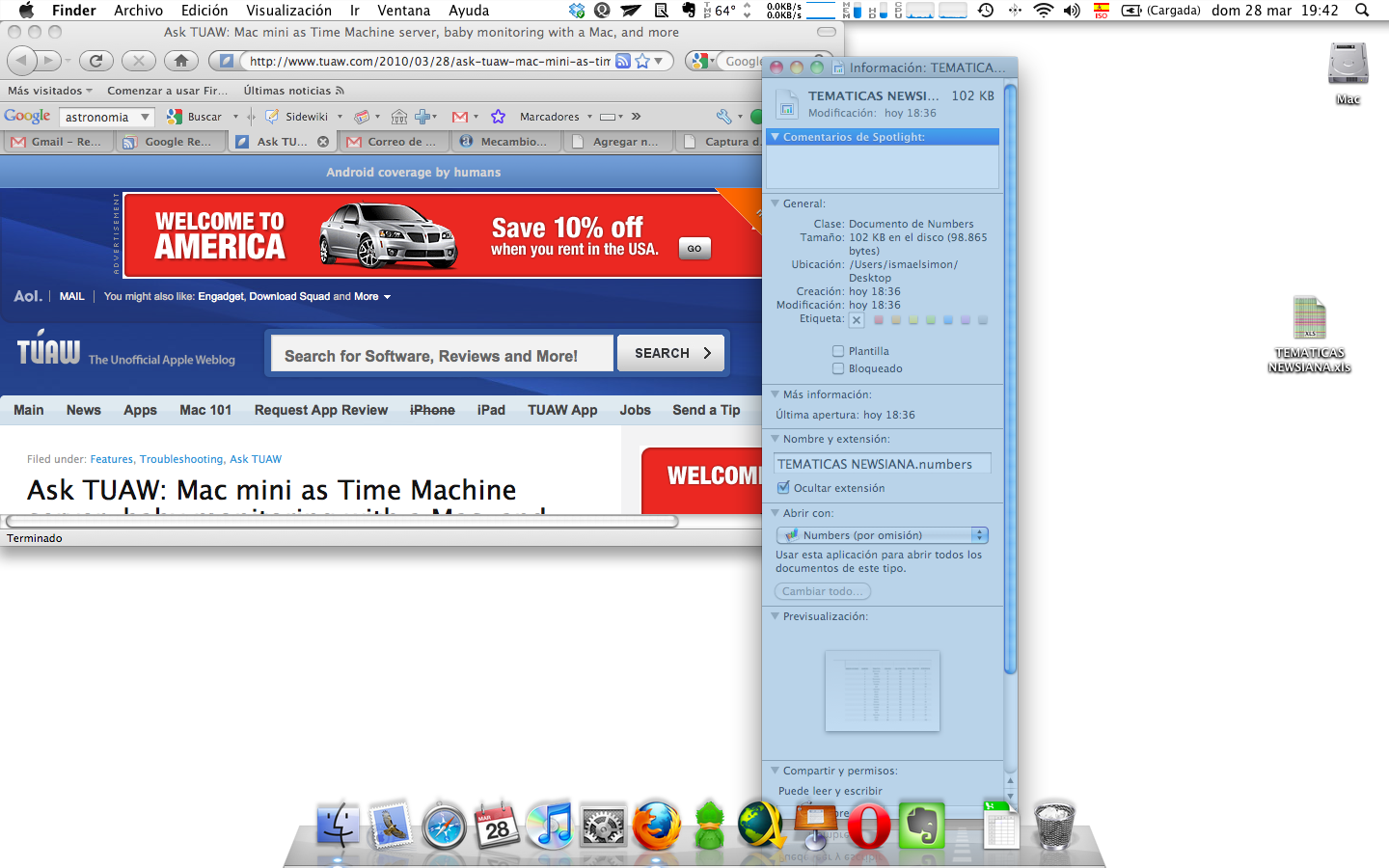Click Firefox home button
The width and height of the screenshot is (1389, 868).
click(181, 61)
